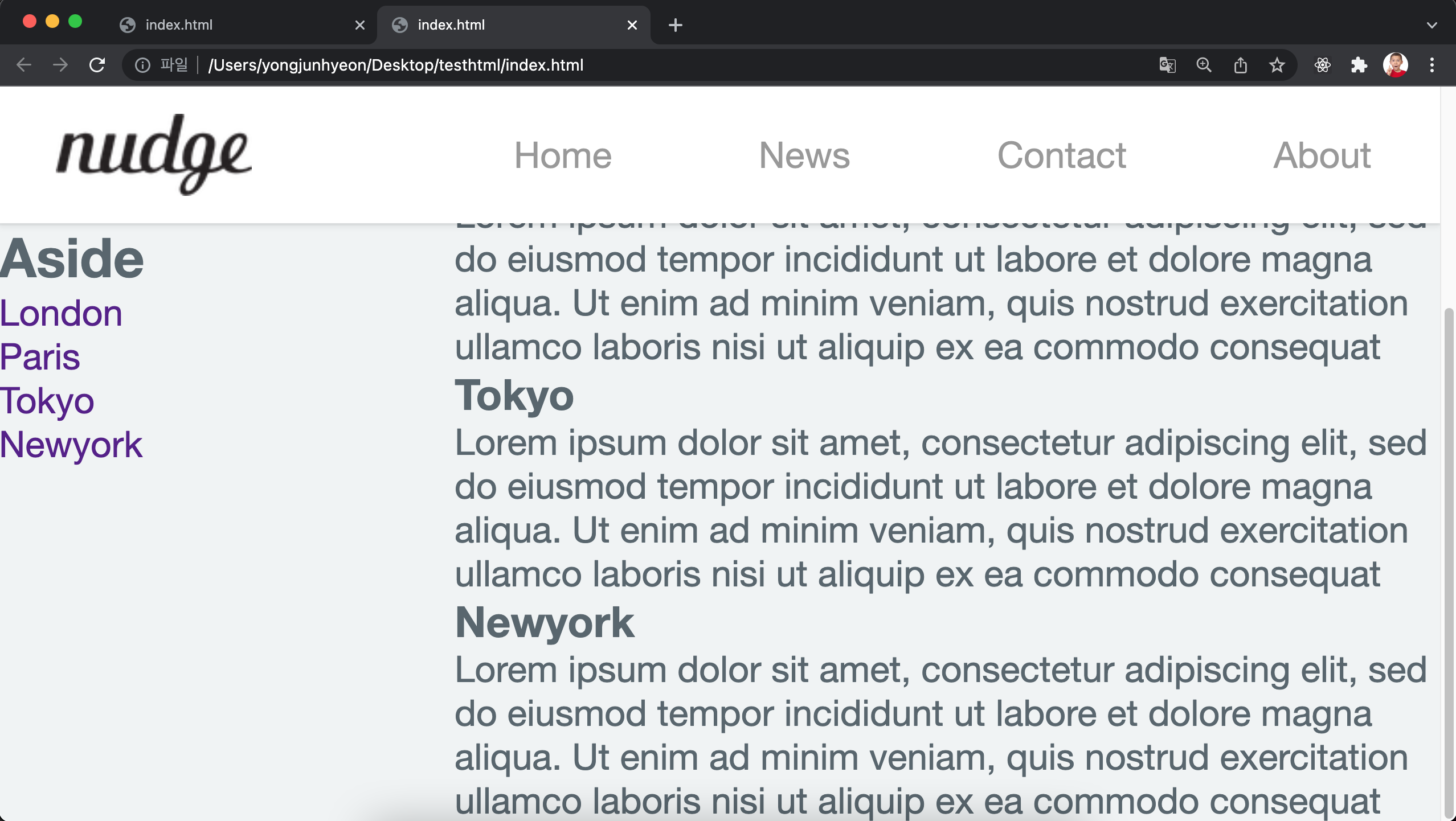Bookmark this page with the star icon

tap(1277, 65)
